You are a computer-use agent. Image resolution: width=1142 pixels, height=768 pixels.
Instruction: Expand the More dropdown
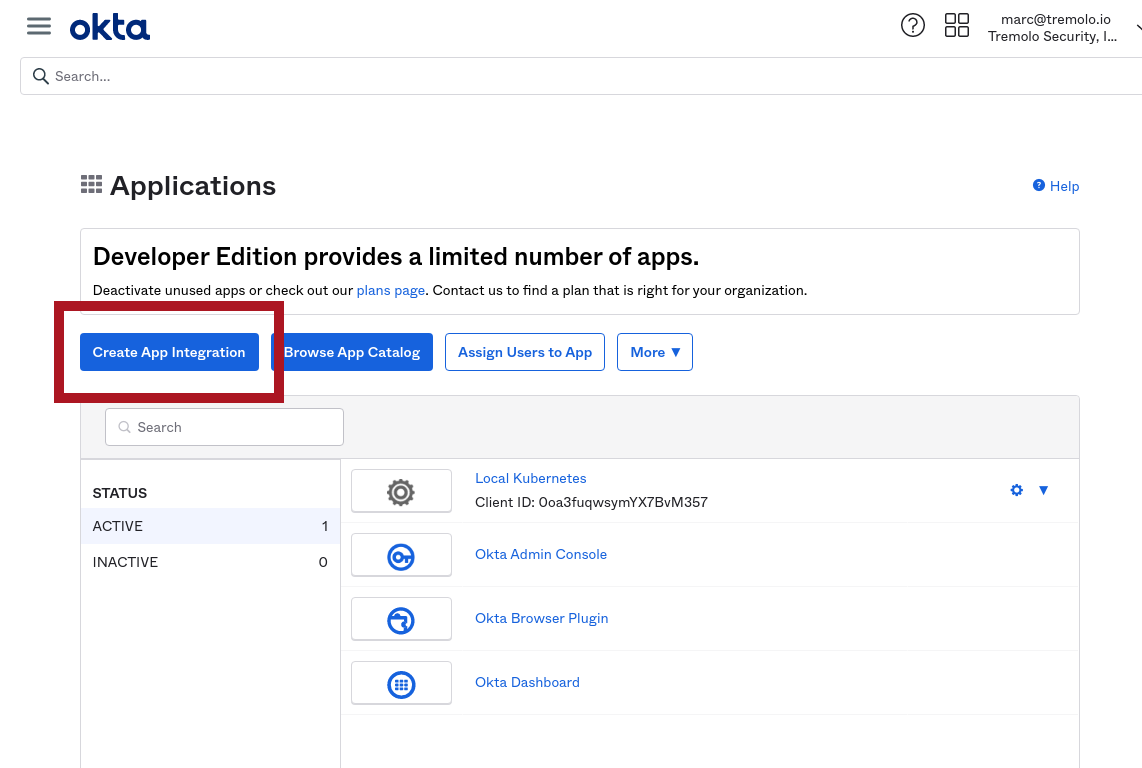tap(655, 352)
